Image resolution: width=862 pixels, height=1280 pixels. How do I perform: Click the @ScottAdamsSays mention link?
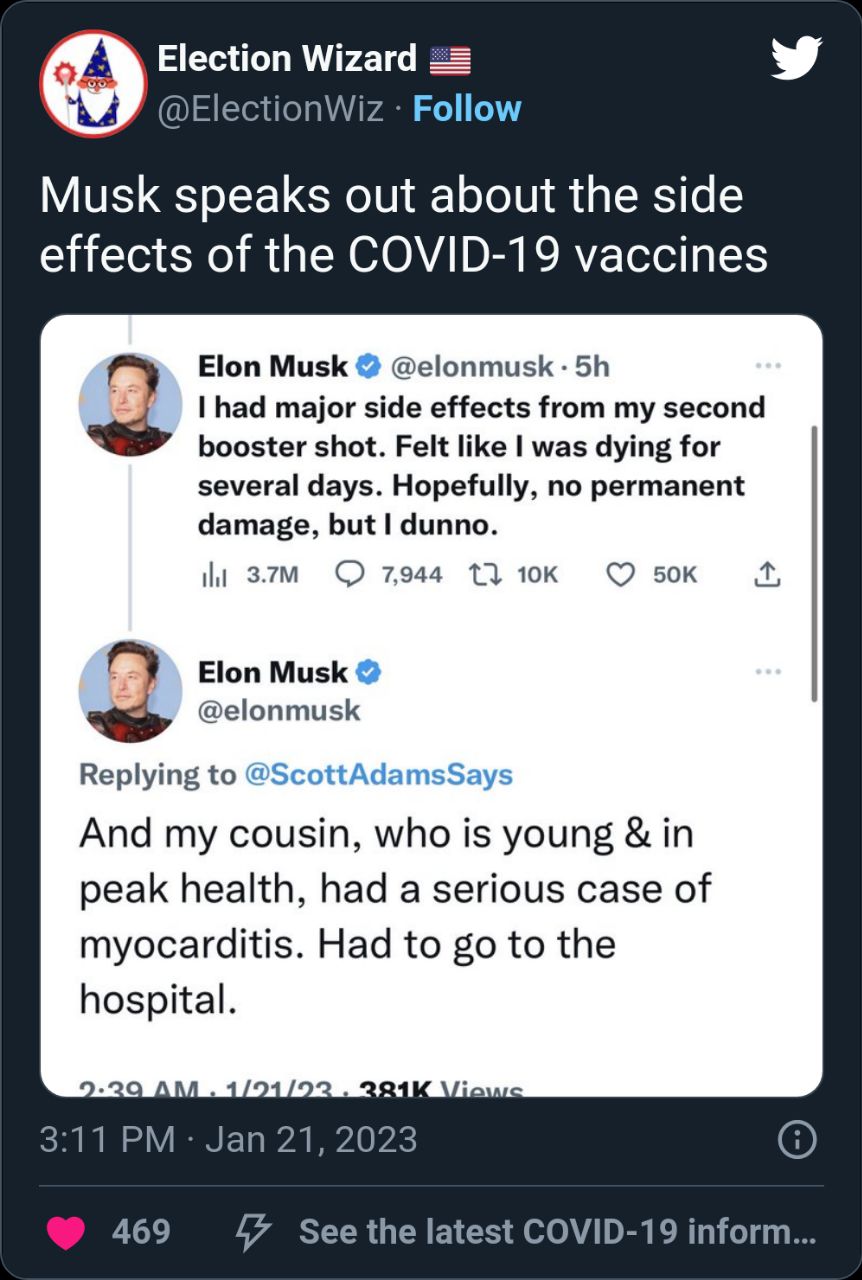coord(378,774)
